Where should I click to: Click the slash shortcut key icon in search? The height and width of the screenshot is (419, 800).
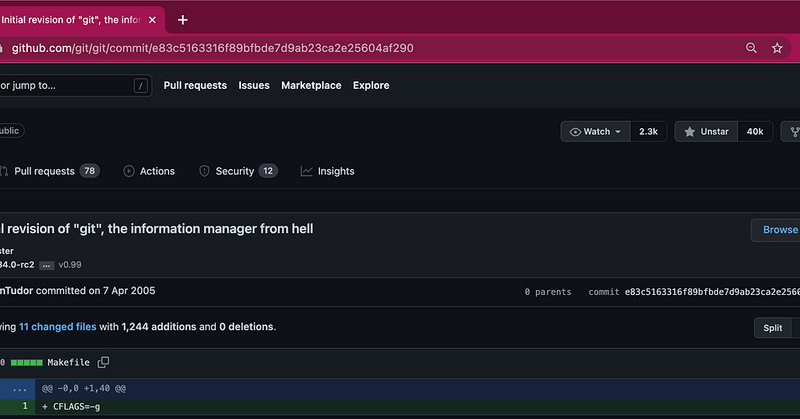[x=140, y=86]
